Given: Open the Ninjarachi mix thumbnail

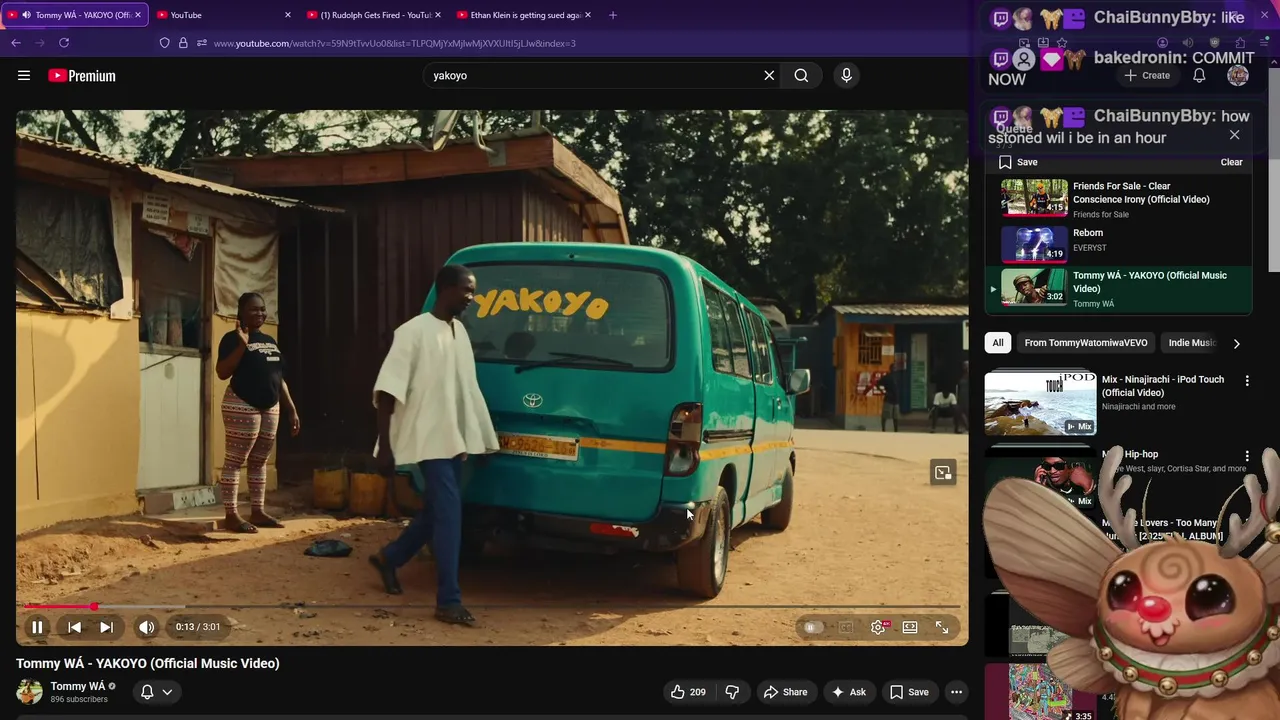Looking at the screenshot, I should (x=1040, y=404).
